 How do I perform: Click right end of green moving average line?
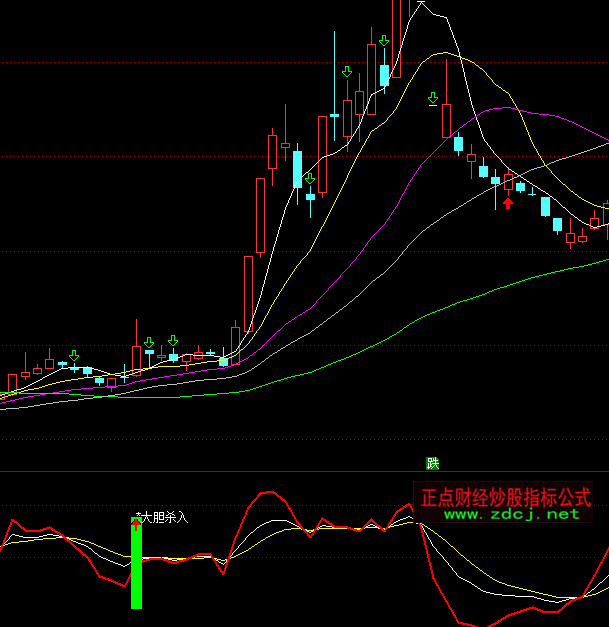(605, 259)
